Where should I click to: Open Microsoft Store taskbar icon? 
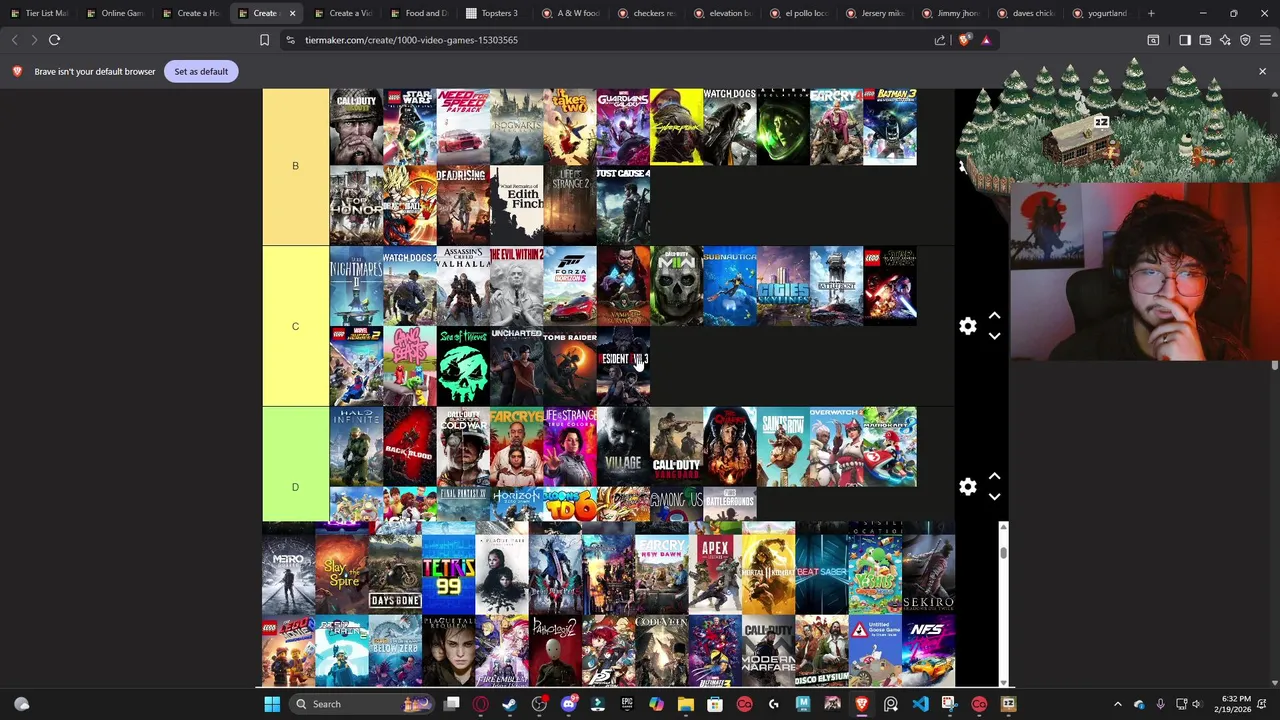(x=715, y=704)
